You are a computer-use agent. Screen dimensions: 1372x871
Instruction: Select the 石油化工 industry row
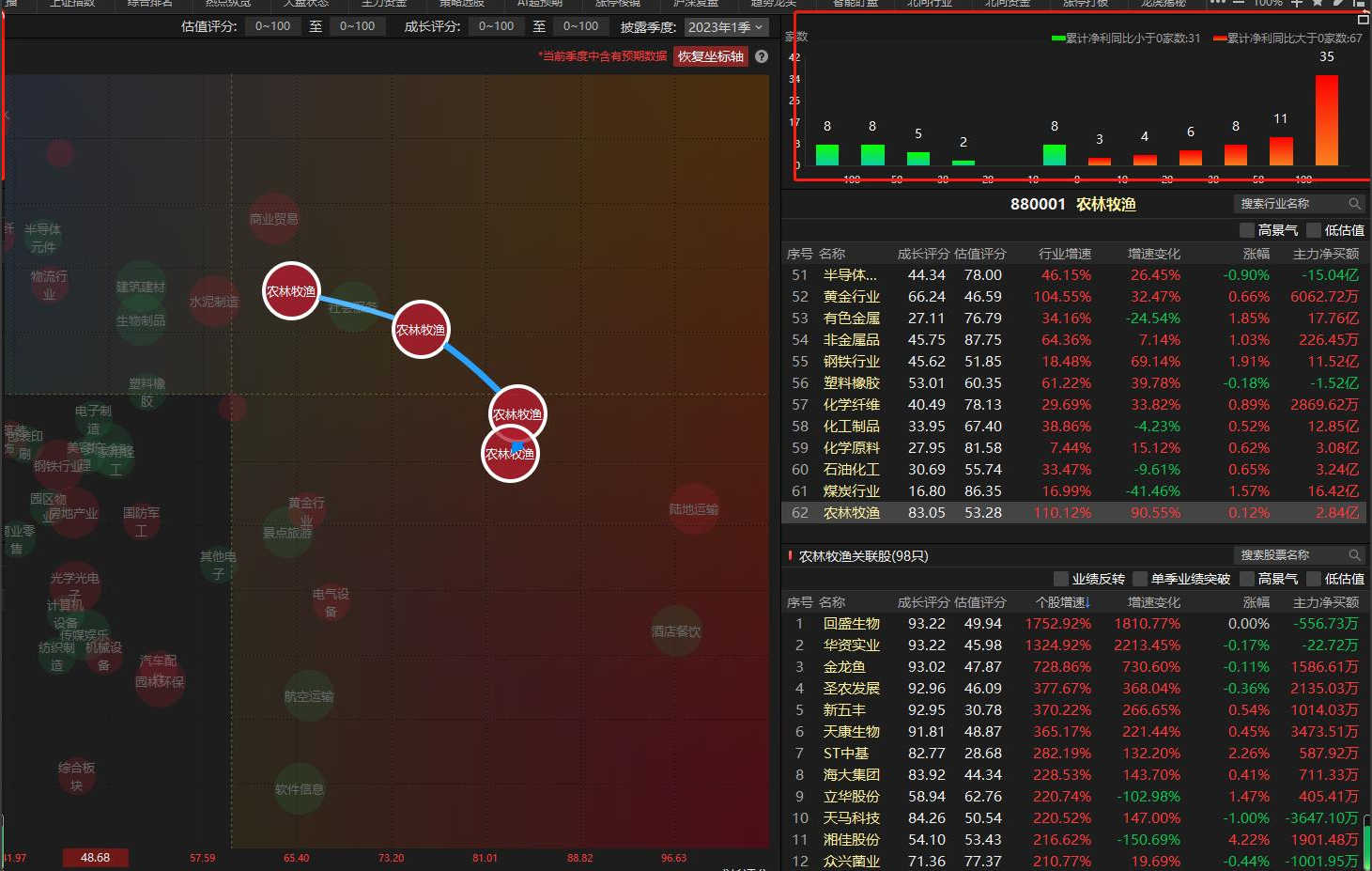click(1073, 470)
